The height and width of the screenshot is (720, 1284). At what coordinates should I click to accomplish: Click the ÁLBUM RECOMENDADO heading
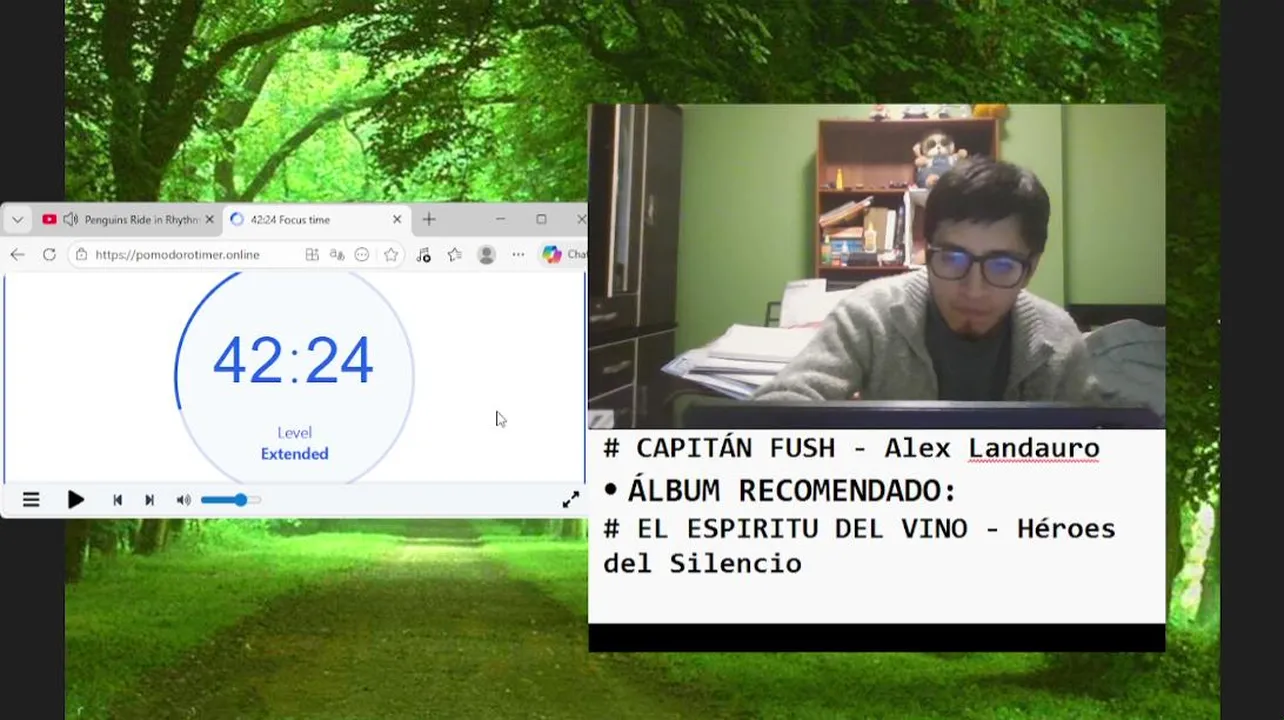click(792, 491)
